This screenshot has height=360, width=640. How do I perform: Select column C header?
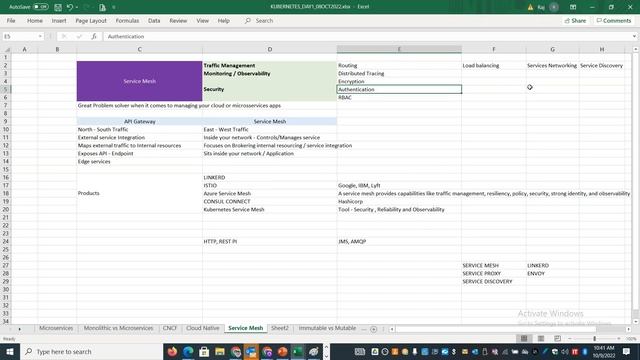(x=139, y=49)
